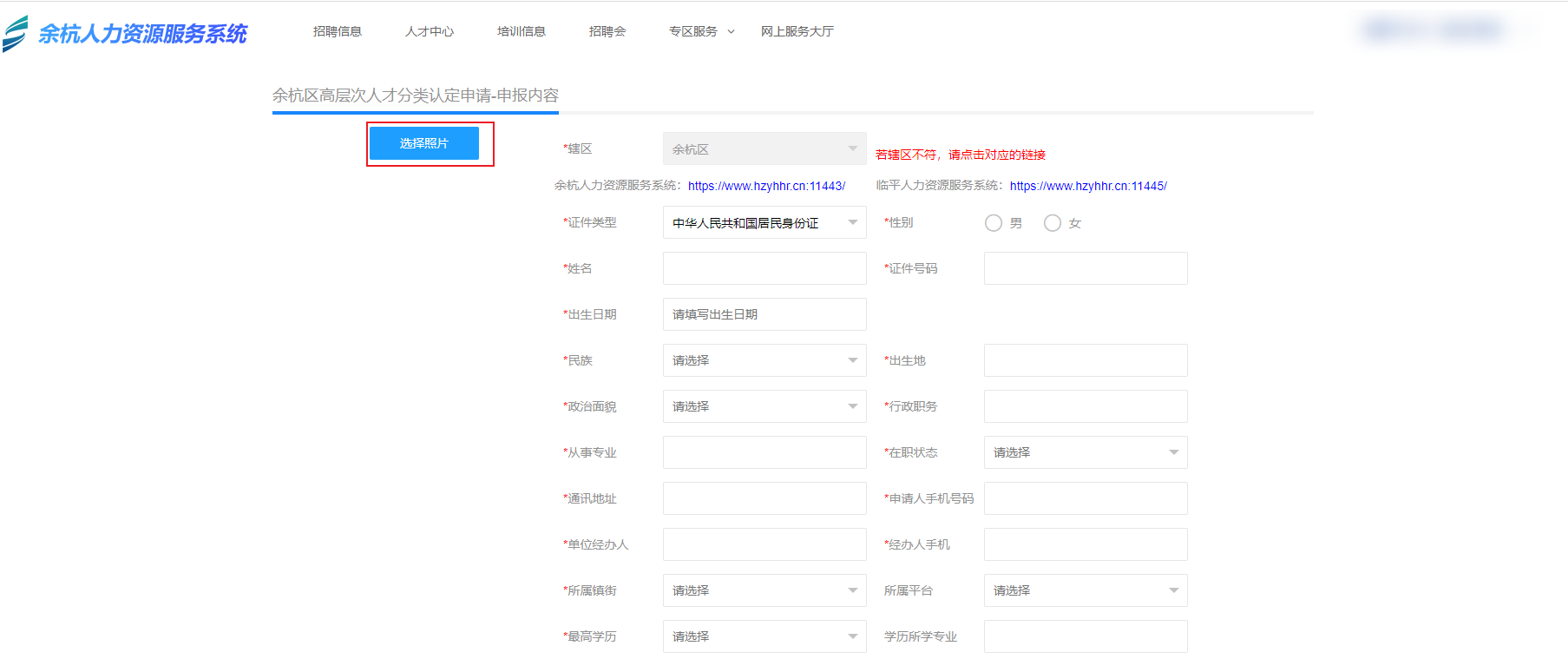Click the 出生日期 date field

click(x=764, y=314)
